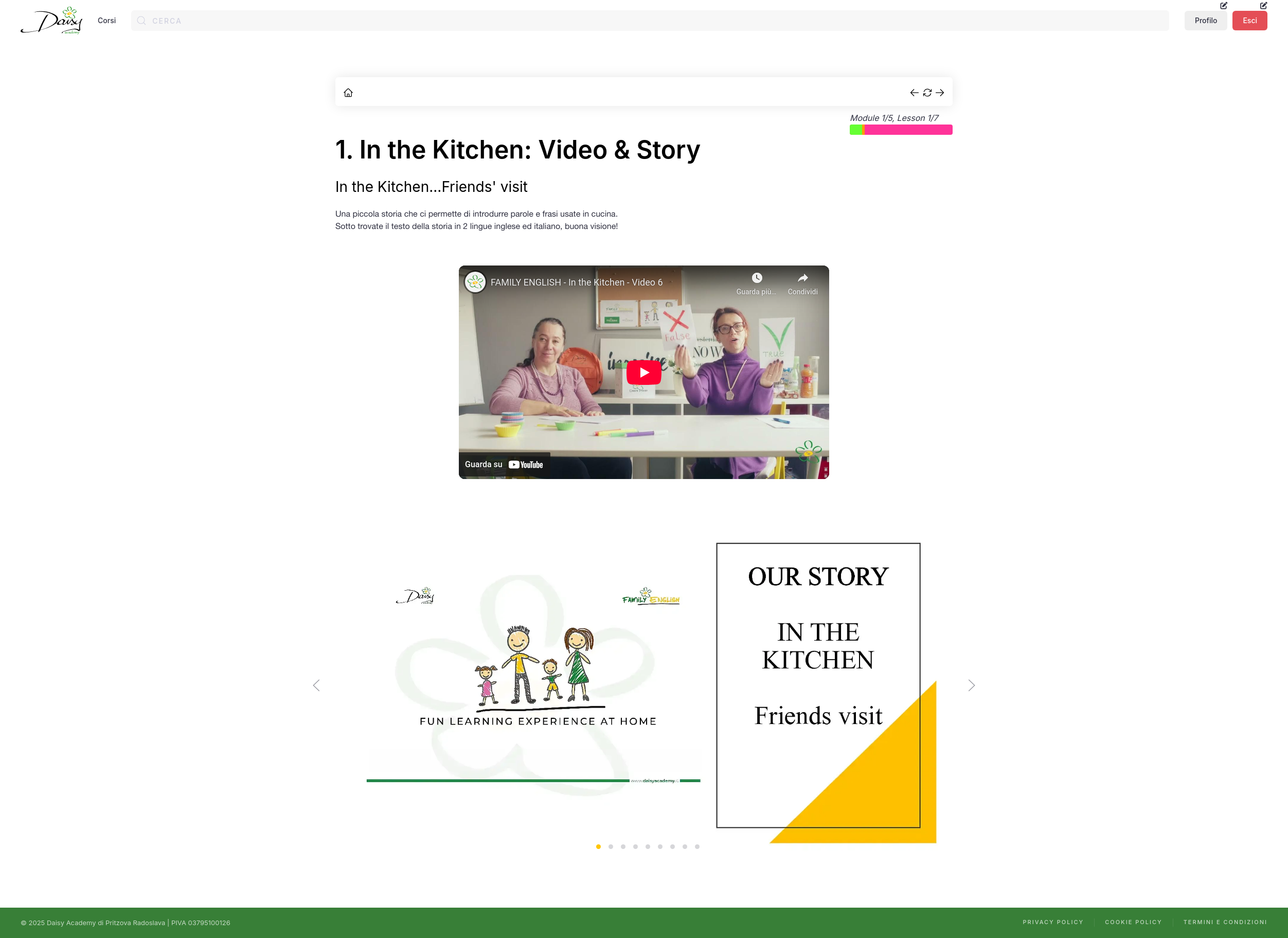Click the home icon in lesson toolbar
The width and height of the screenshot is (1288, 938).
pyautogui.click(x=348, y=93)
